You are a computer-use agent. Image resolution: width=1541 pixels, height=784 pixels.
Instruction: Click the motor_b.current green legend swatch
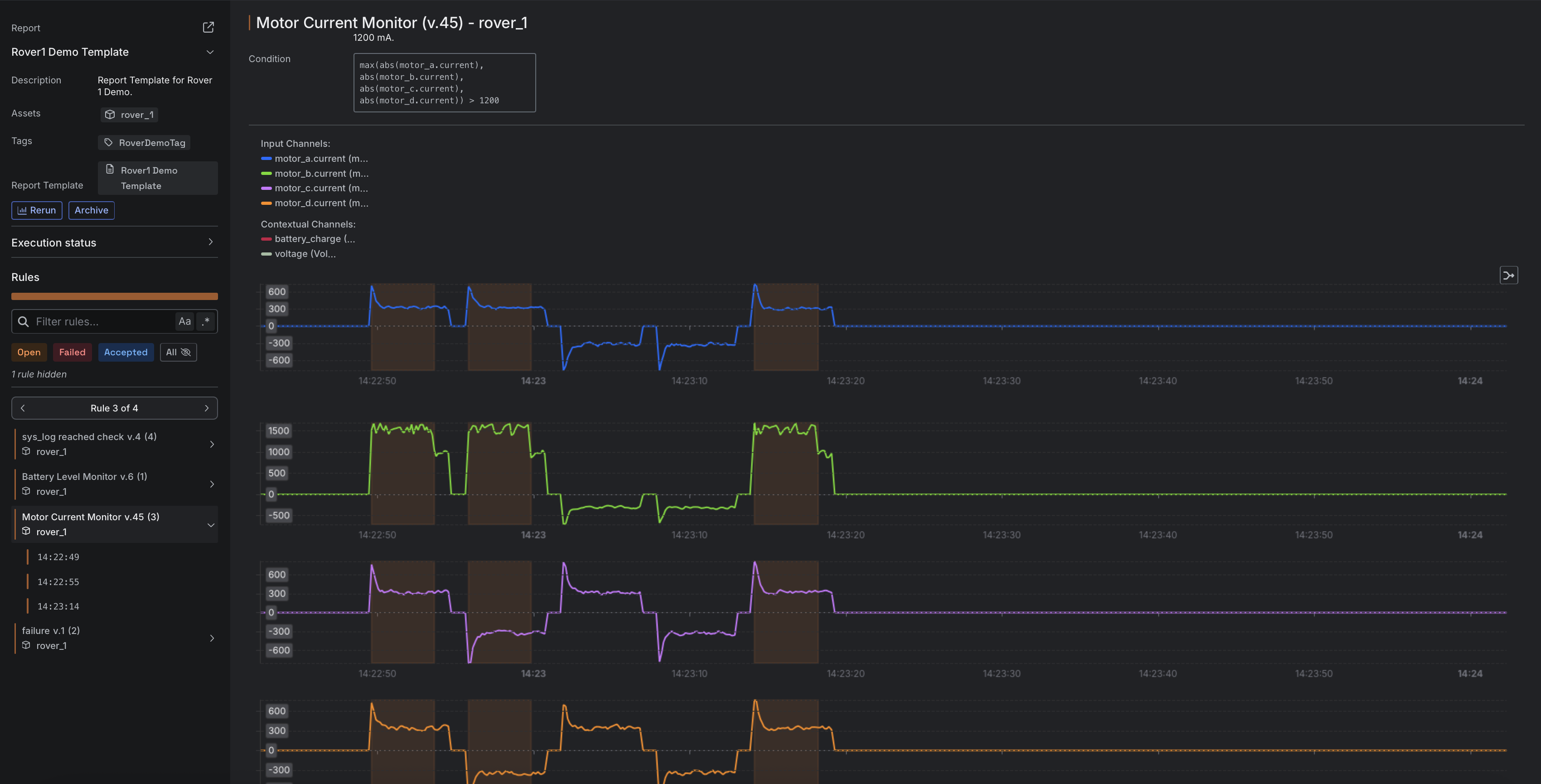pos(266,174)
